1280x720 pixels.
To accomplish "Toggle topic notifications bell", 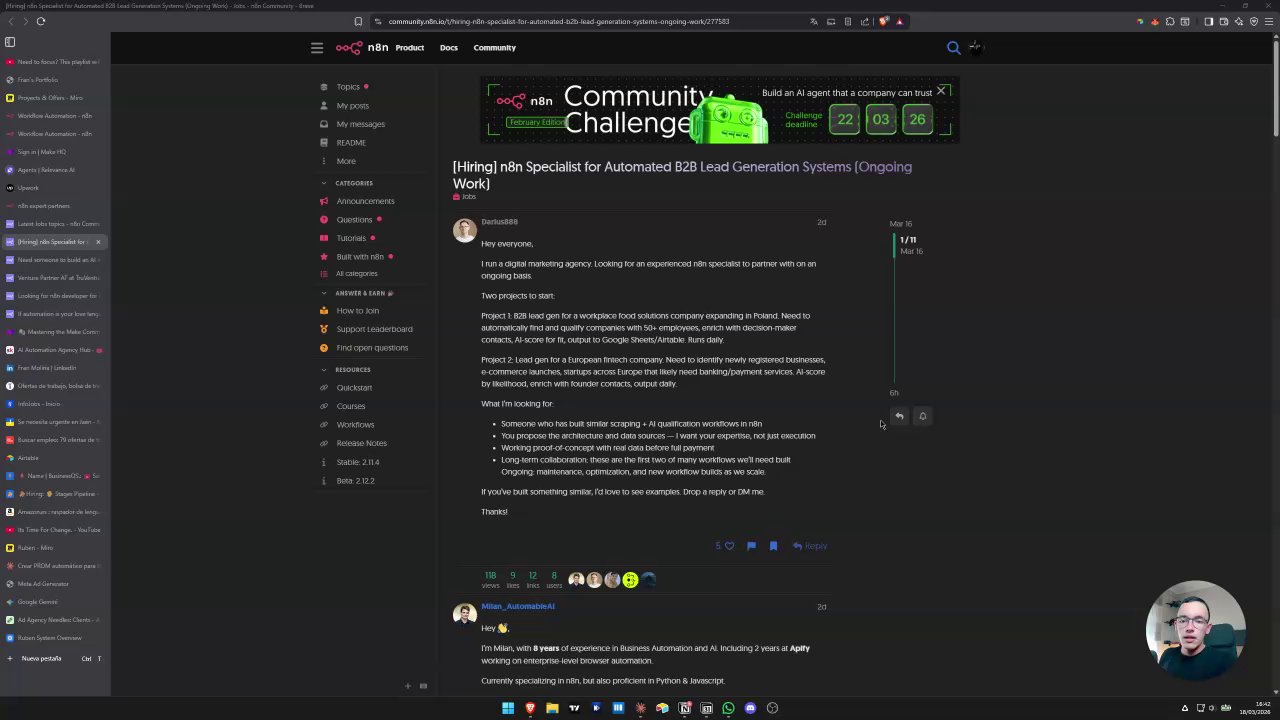I will [923, 416].
